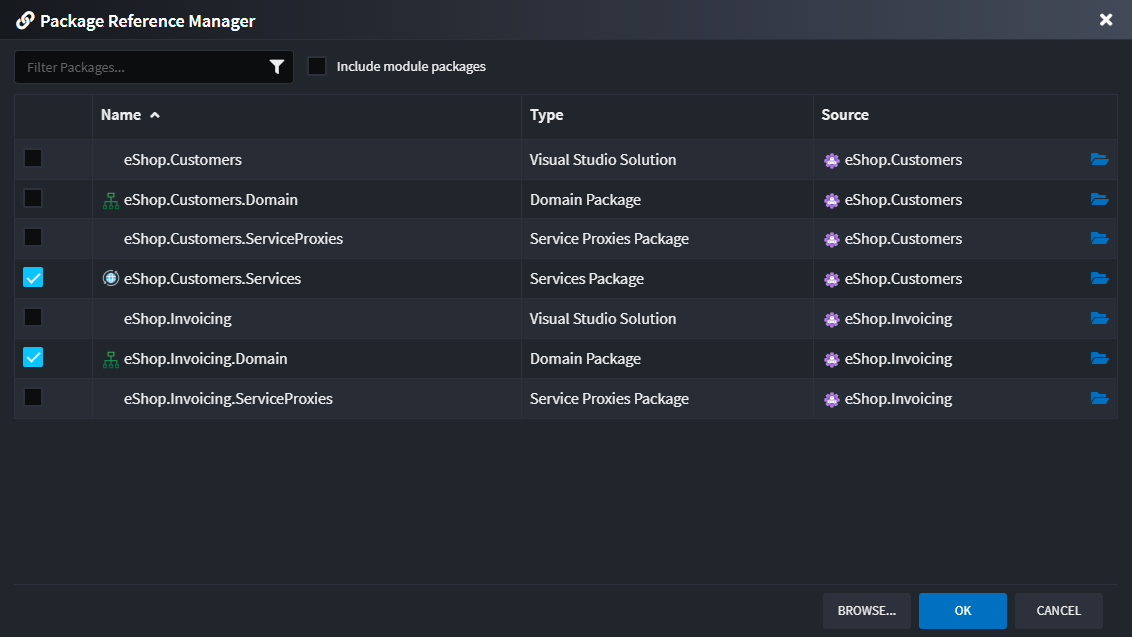This screenshot has width=1132, height=637.
Task: Open folder for eShop.Customers.Services row
Action: tap(1099, 278)
